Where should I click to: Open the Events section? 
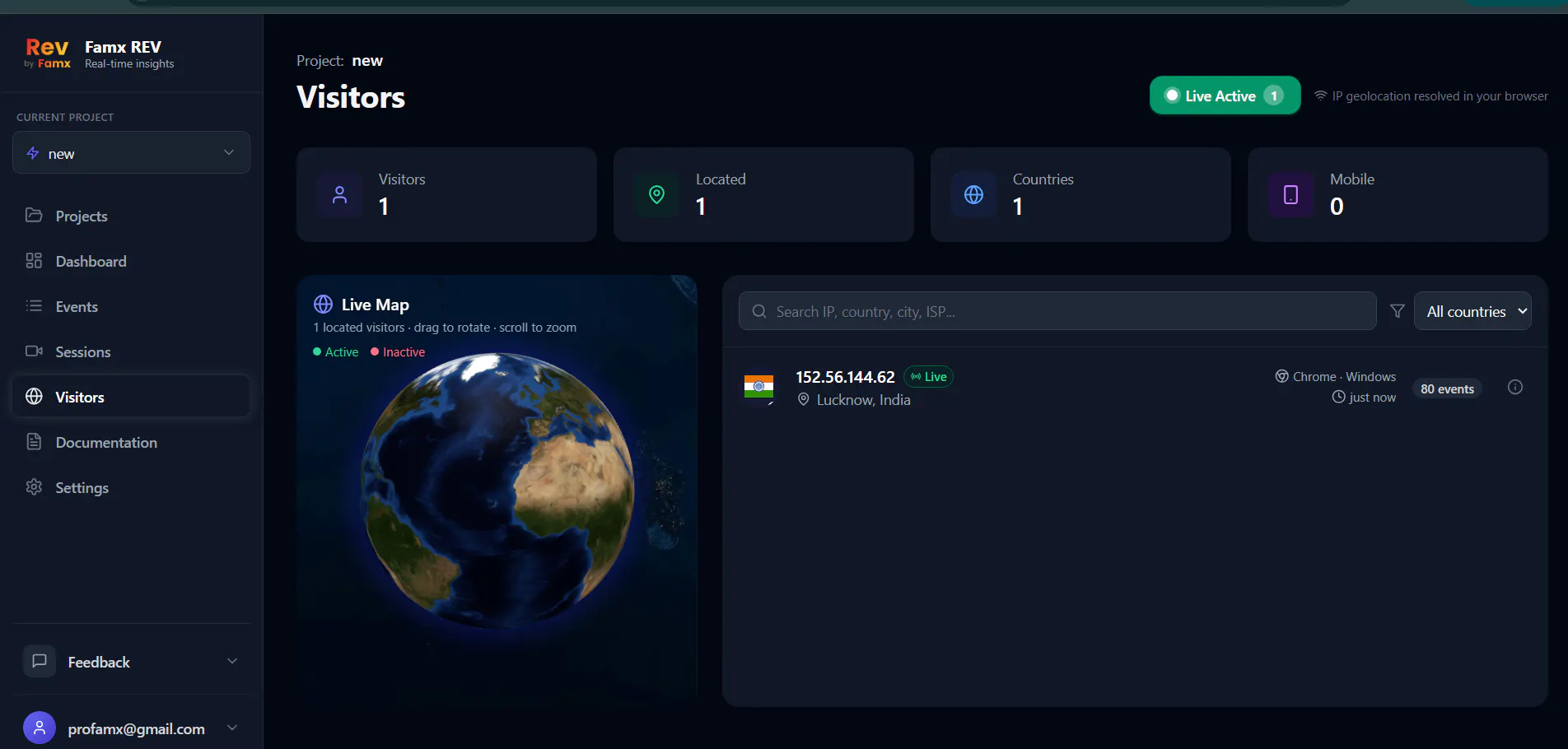coord(131,306)
